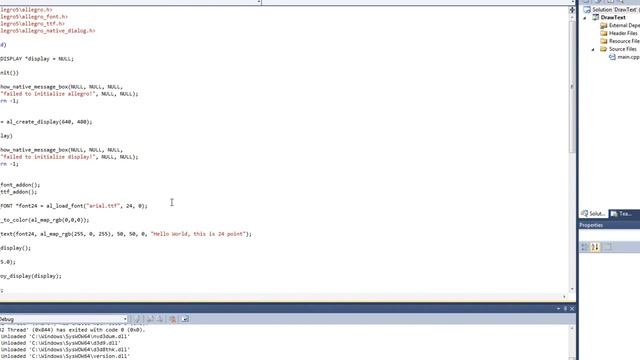Go to previous message in Output toolbar

[150, 319]
